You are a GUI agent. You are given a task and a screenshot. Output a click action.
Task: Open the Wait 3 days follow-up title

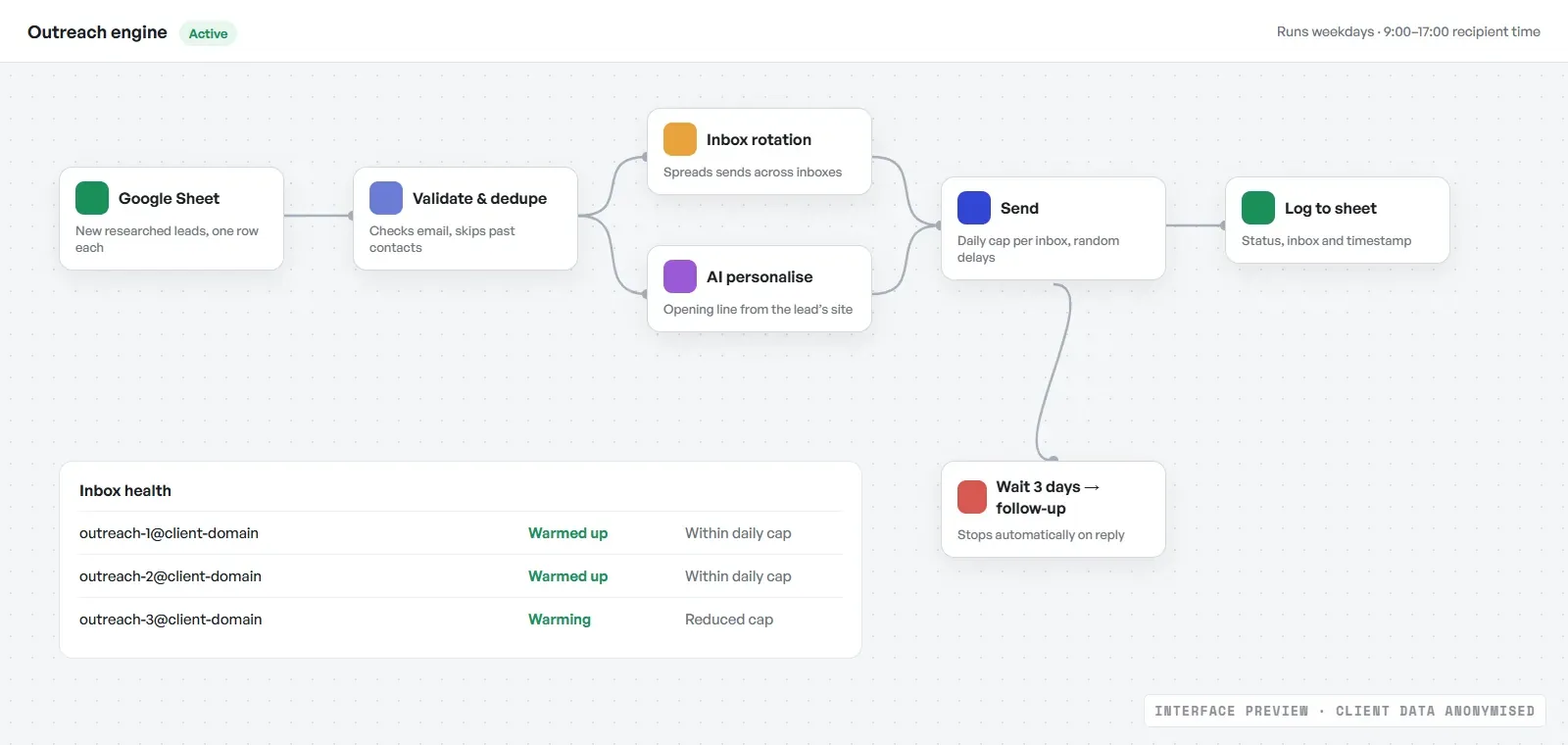(1048, 497)
